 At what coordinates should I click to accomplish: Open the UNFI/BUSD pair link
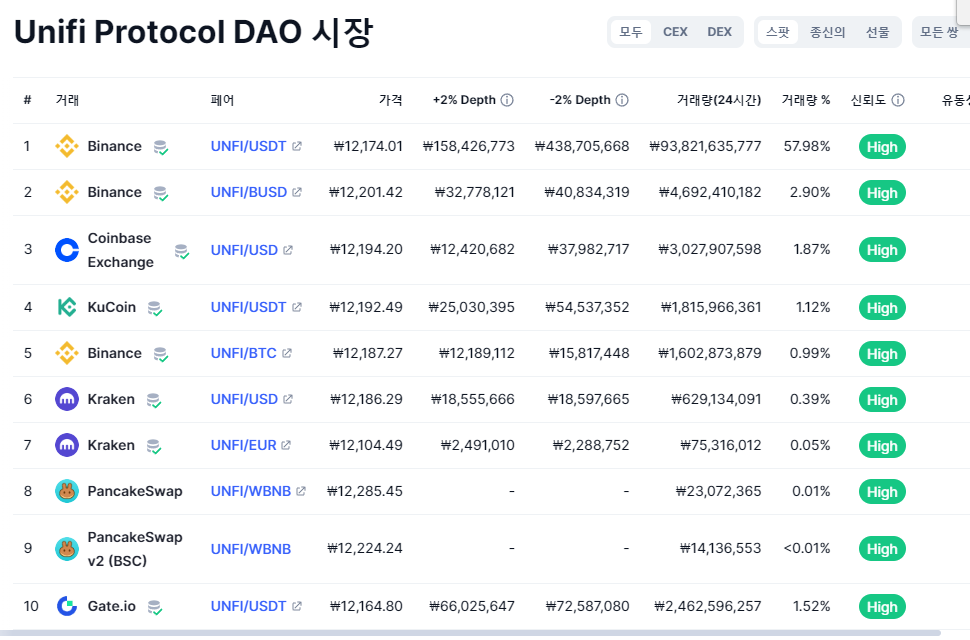249,192
